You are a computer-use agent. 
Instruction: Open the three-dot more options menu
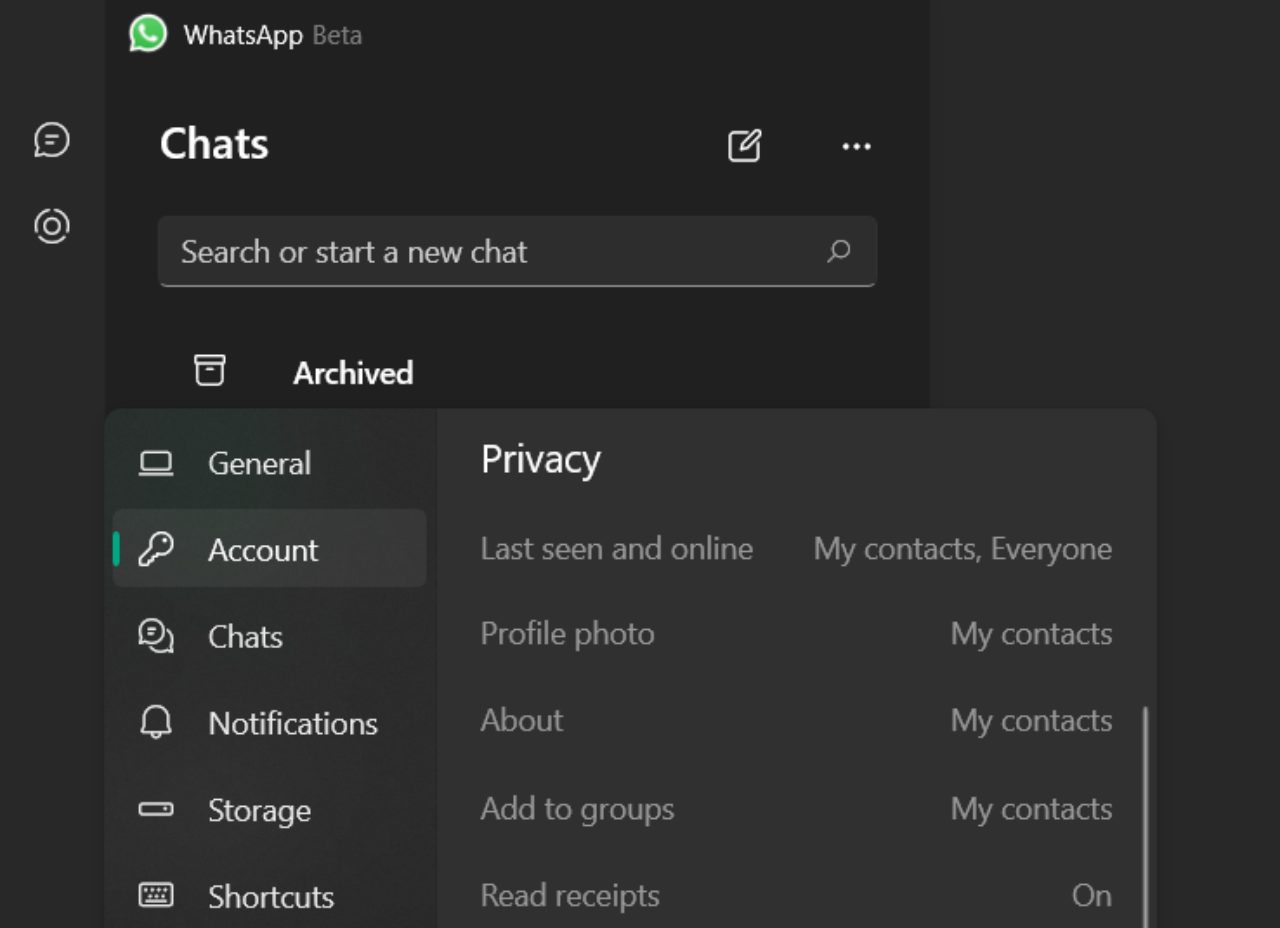856,146
